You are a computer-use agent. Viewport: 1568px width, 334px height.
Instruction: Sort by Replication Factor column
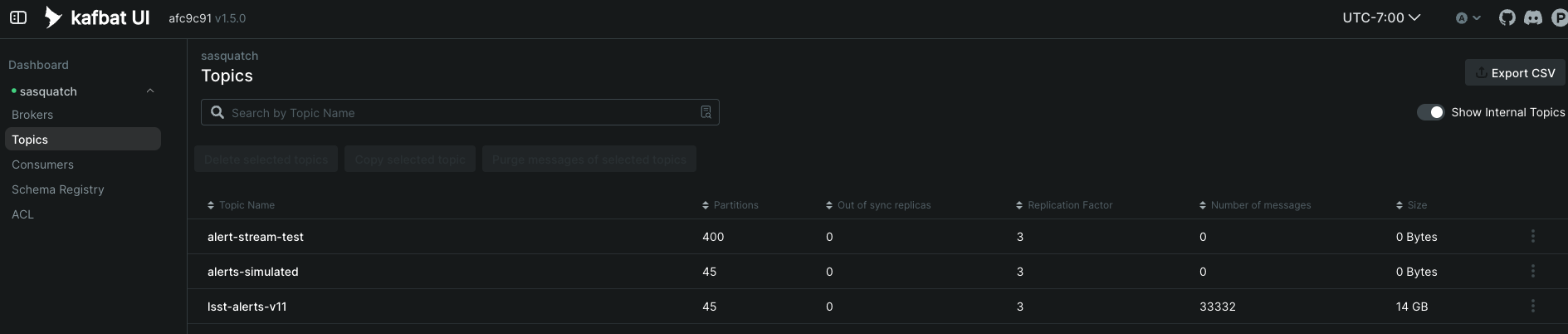tap(1064, 205)
